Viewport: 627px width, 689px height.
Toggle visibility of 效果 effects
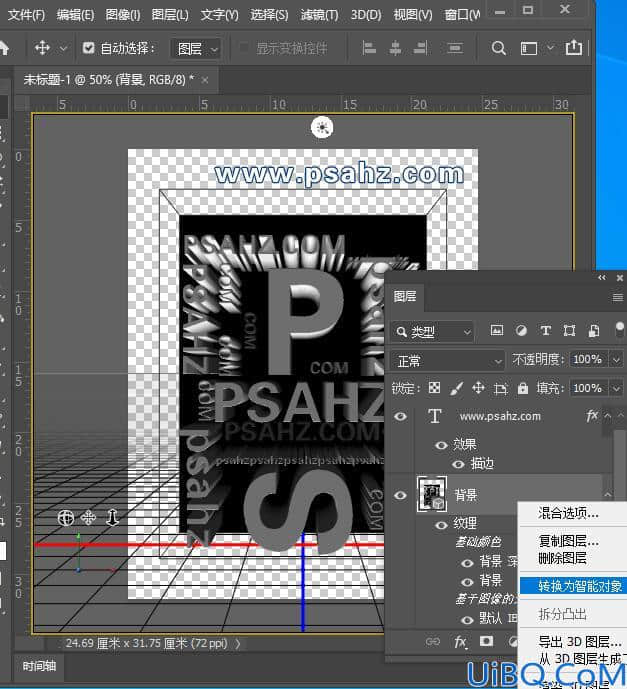pyautogui.click(x=441, y=445)
